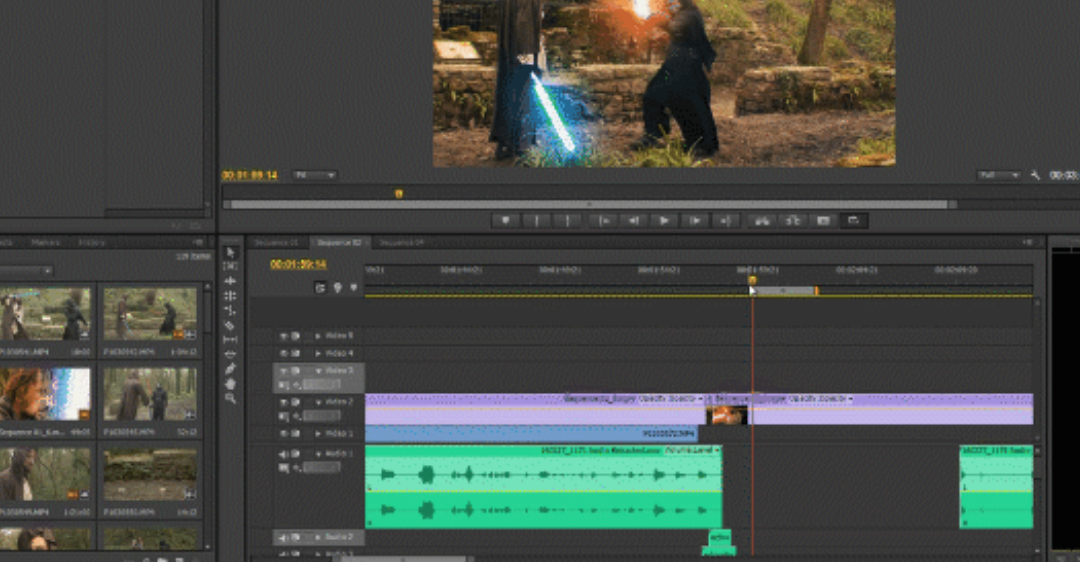Mute Audio 1 track speaker toggle
The image size is (1080, 562).
pos(283,454)
